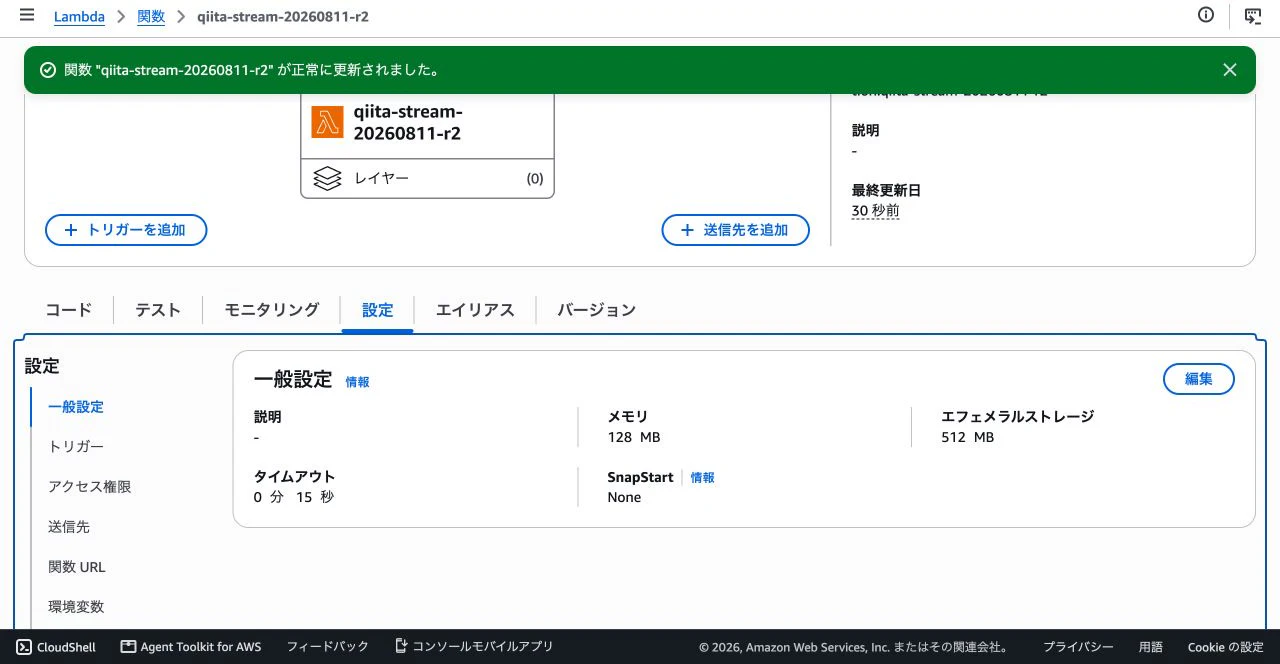Click the (0) layer count

pos(535,179)
